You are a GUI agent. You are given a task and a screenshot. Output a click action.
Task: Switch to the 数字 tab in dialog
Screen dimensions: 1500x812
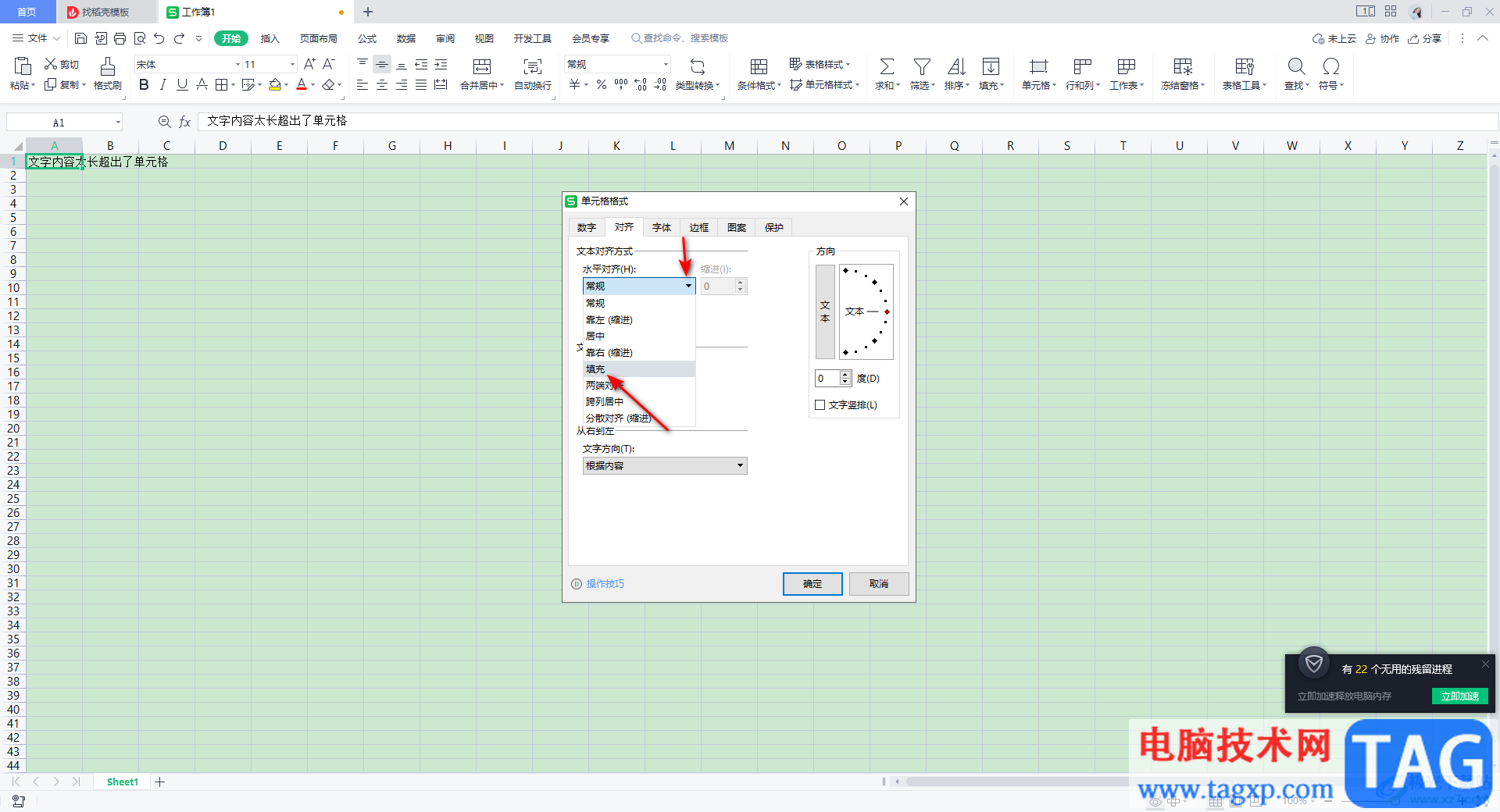[x=587, y=227]
